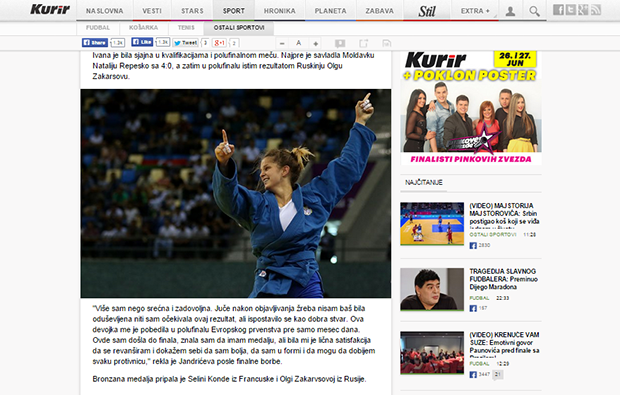Visit Kurir's Twitter page icon

(571, 10)
